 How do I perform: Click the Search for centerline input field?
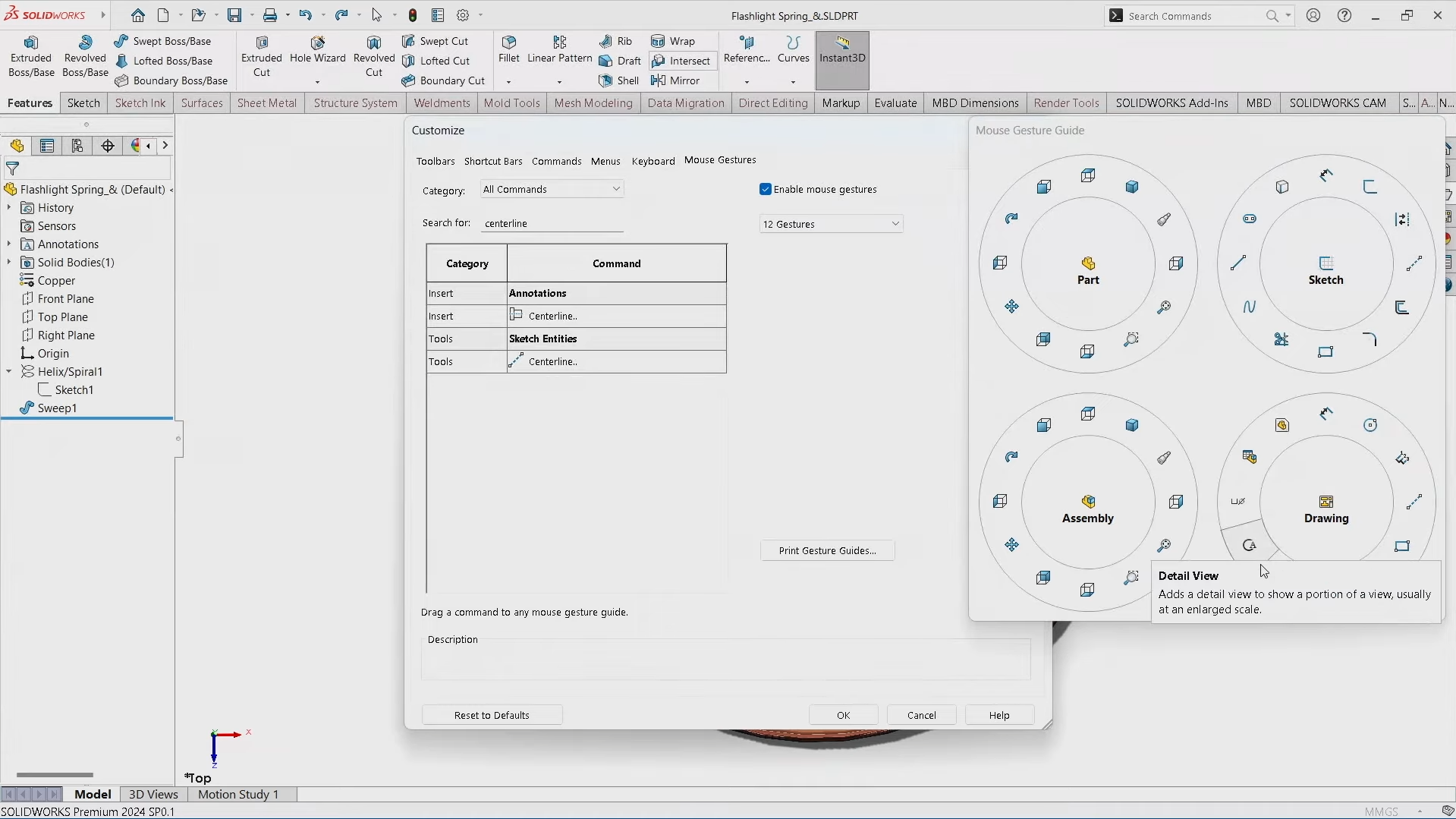(x=552, y=224)
